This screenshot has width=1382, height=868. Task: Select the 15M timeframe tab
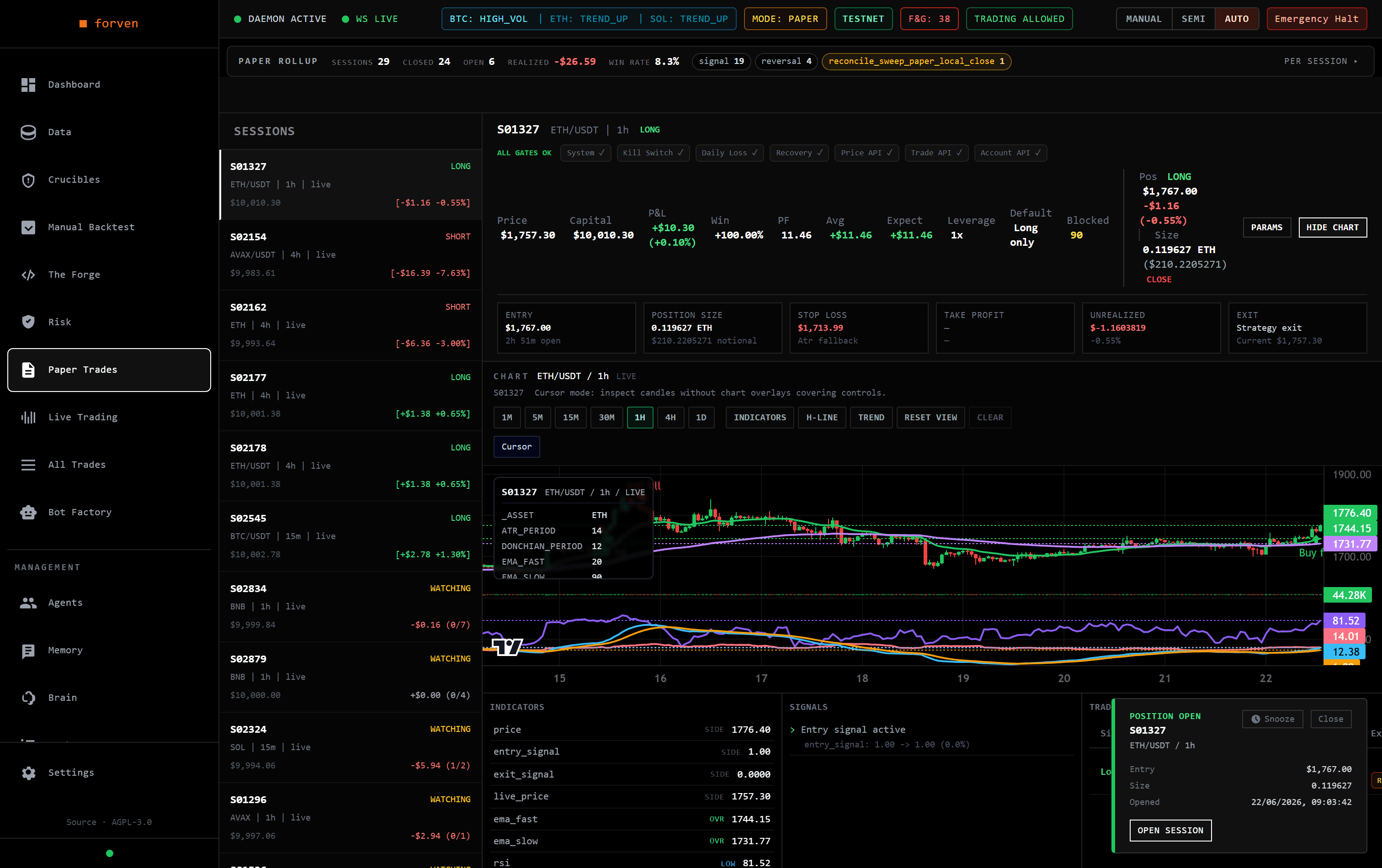tap(570, 418)
